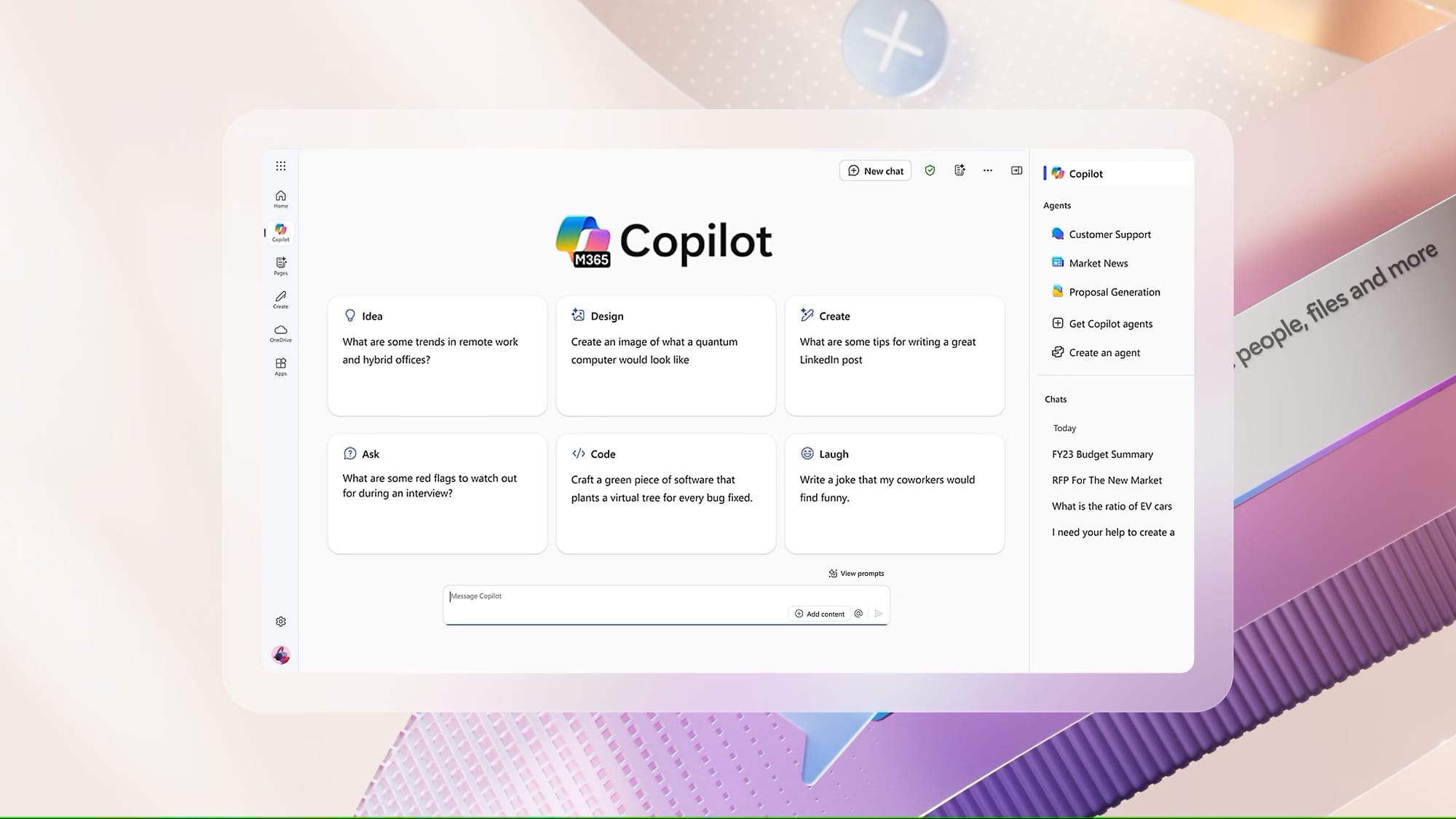The image size is (1456, 819).
Task: Open the 'I need your help to create a' chat
Action: tap(1113, 532)
